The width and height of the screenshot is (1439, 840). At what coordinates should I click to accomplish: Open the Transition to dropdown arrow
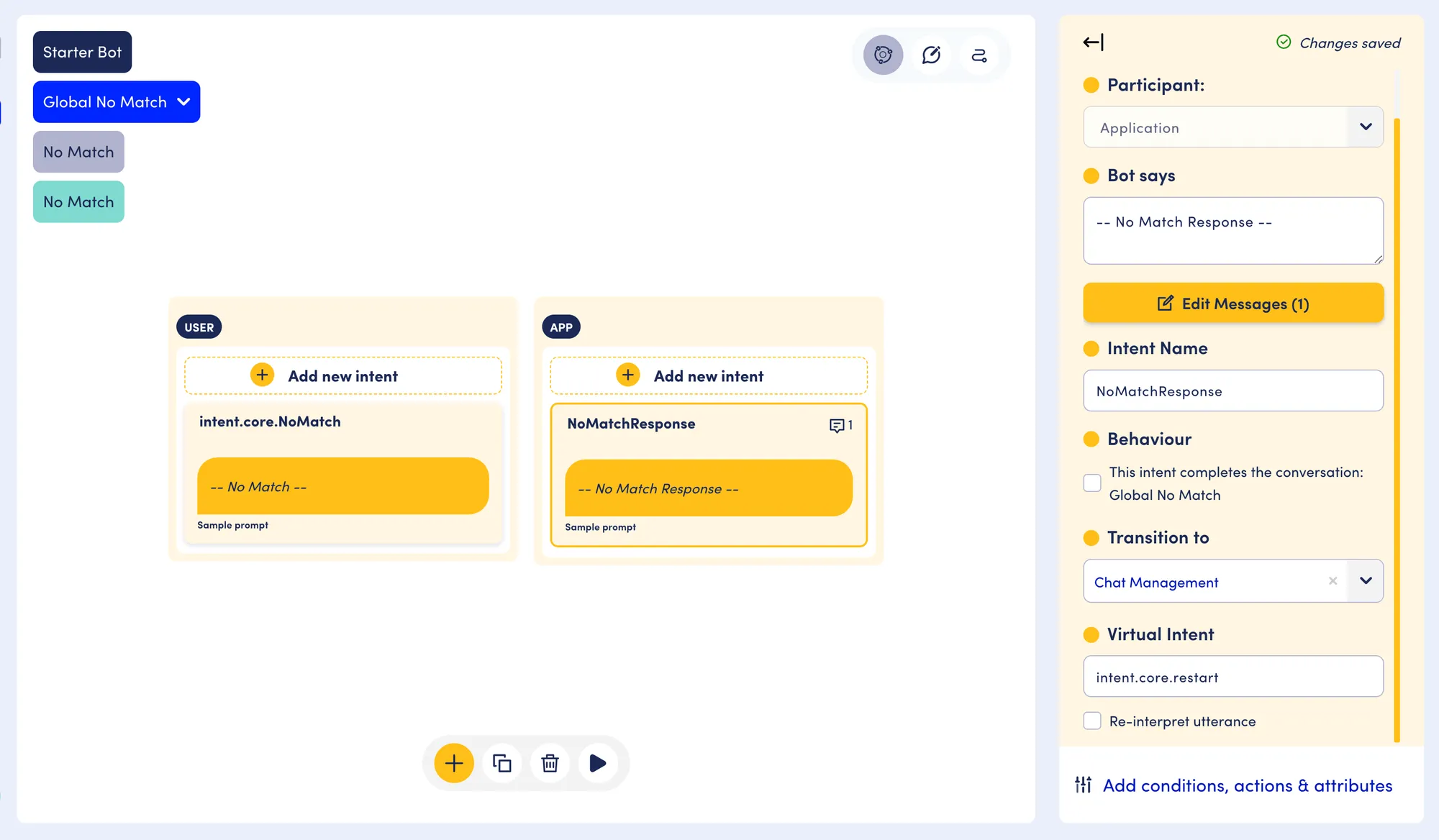[x=1366, y=581]
